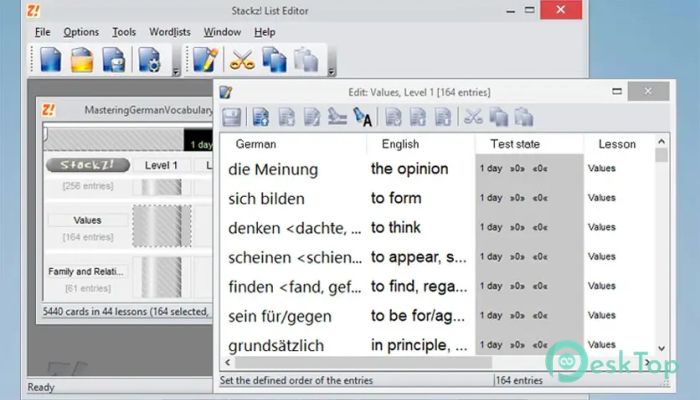Select the Level 1 column header

click(161, 165)
